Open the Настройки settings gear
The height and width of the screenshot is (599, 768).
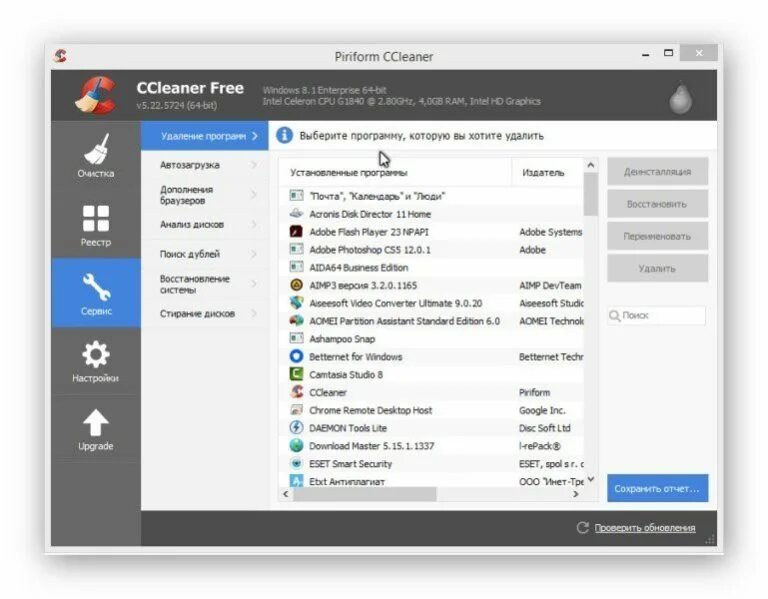point(96,355)
